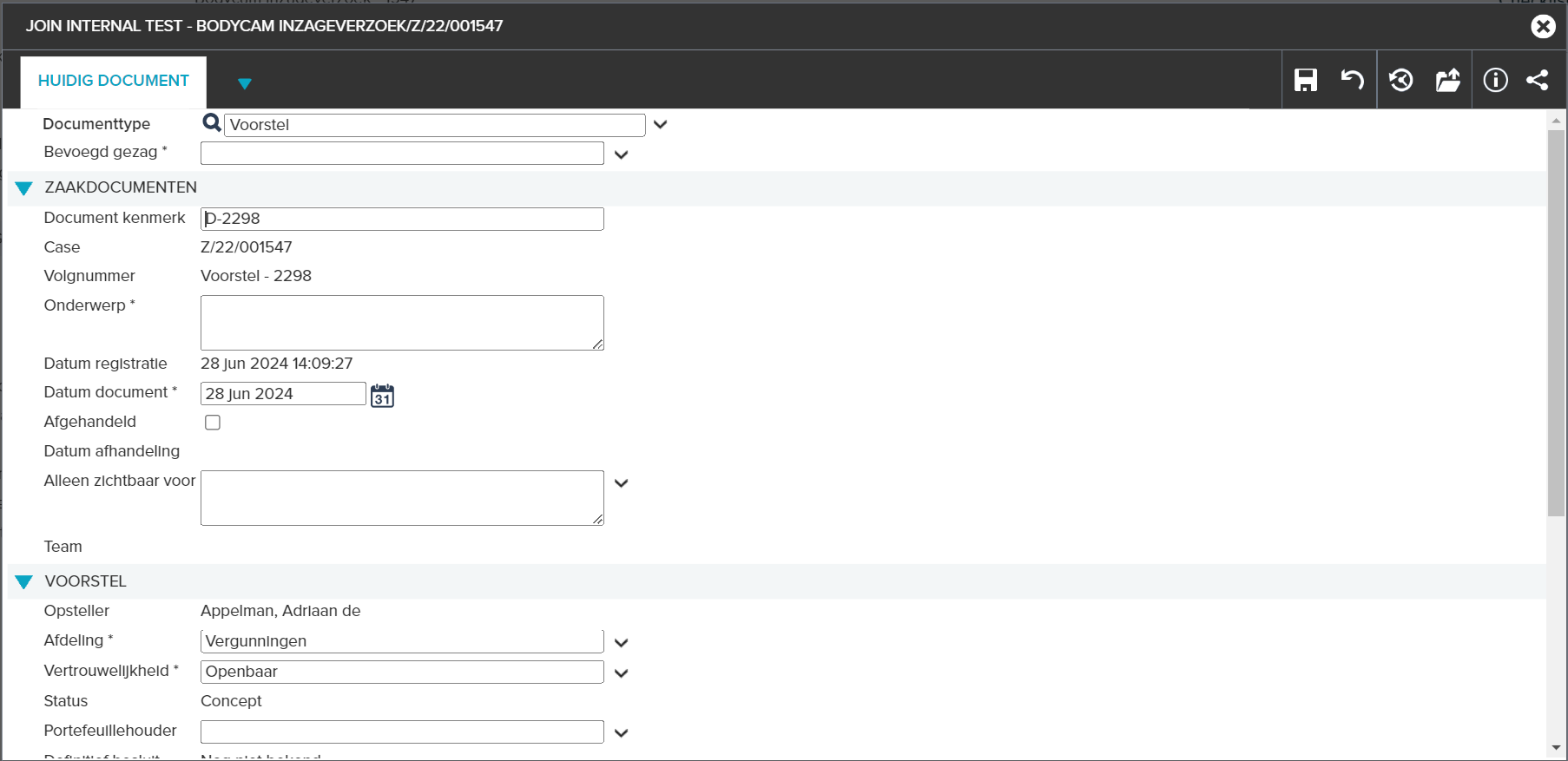This screenshot has width=1568, height=761.
Task: Open the Portefeuillehouder dropdown arrow
Action: pyautogui.click(x=622, y=733)
